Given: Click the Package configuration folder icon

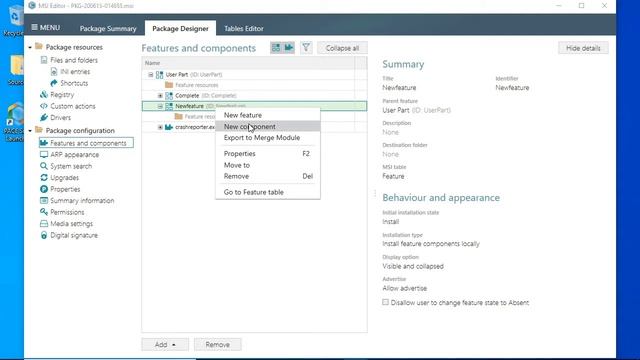Looking at the screenshot, I should (x=39, y=130).
